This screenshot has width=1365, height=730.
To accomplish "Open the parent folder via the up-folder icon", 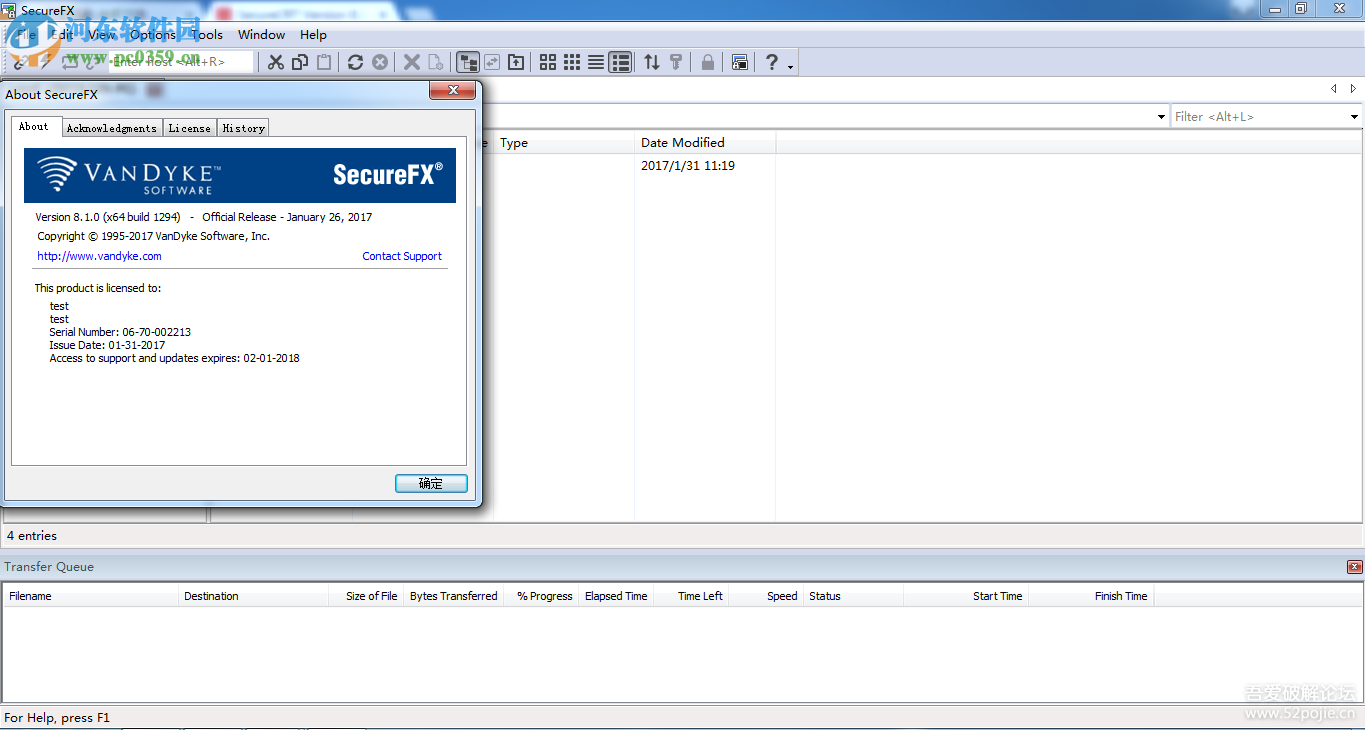I will point(516,62).
